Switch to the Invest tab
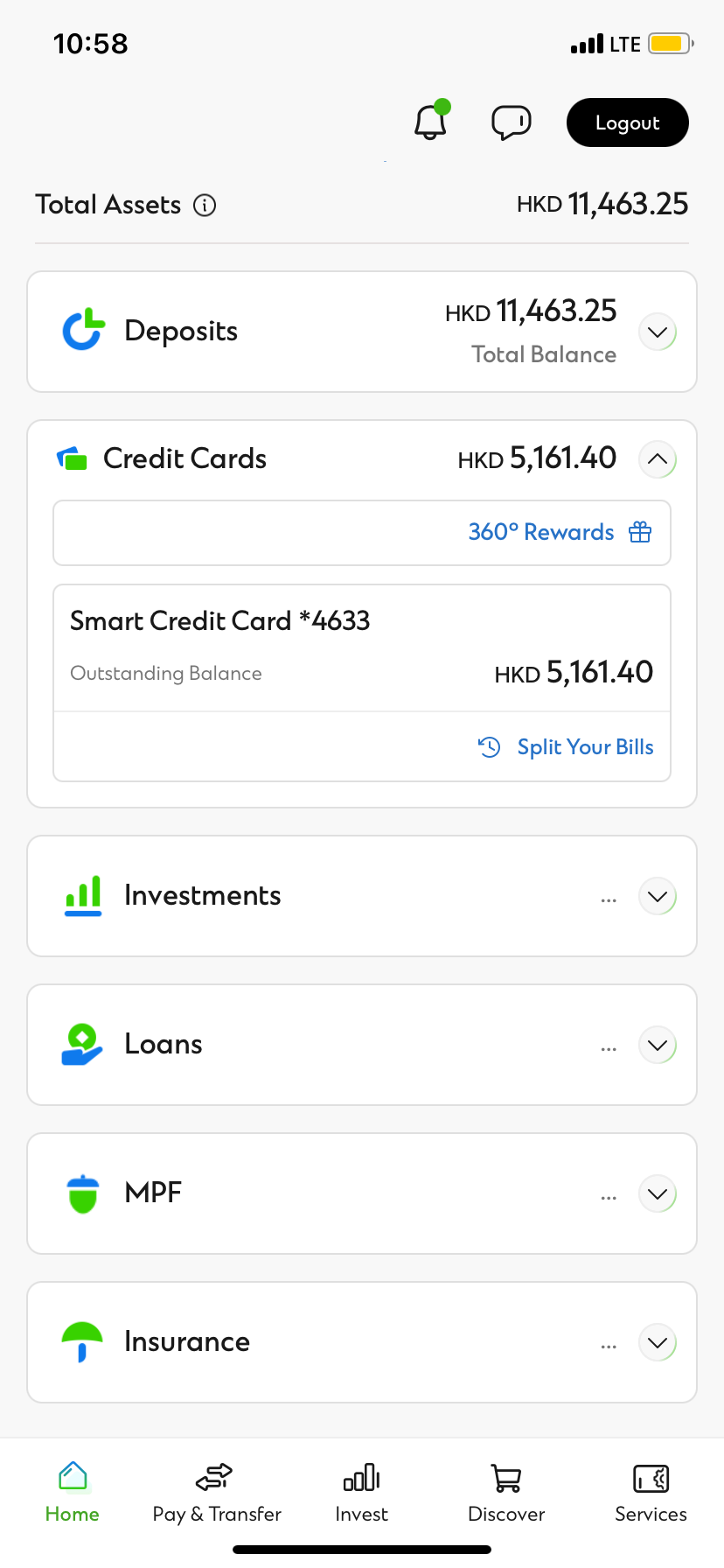This screenshot has height=1568, width=724. coord(361,1493)
